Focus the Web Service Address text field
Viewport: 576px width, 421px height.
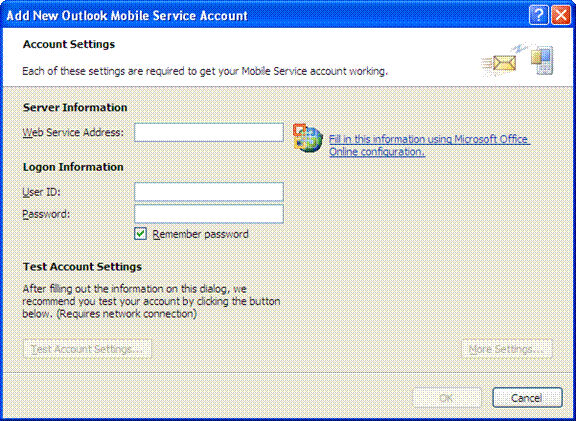point(209,132)
